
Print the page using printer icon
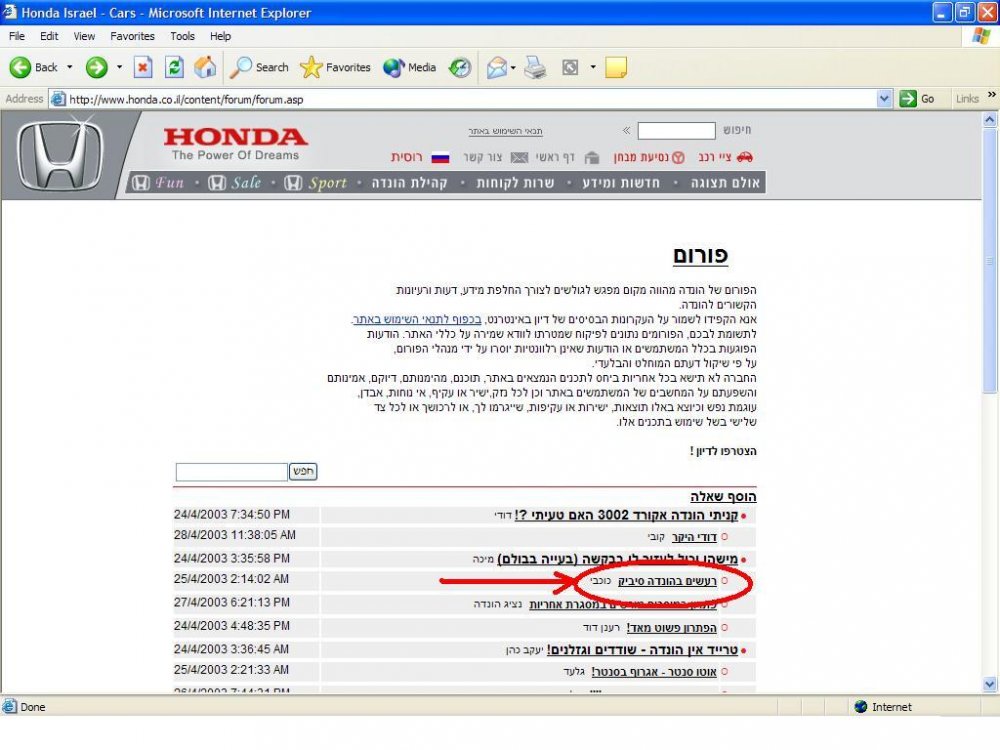tap(536, 67)
